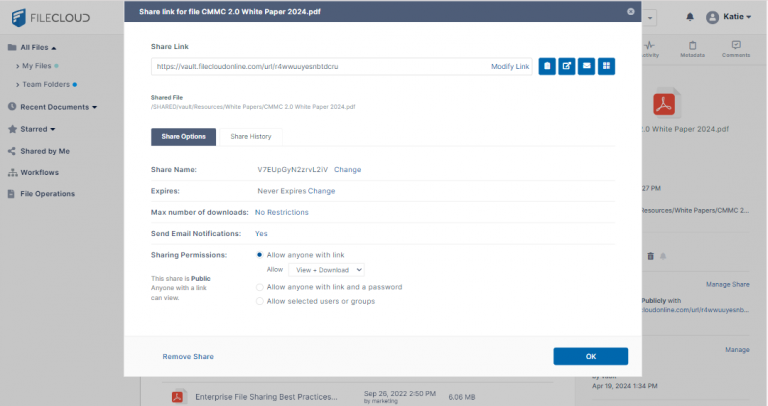
Task: Click the Shared by Me share icon
Action: click(x=12, y=151)
